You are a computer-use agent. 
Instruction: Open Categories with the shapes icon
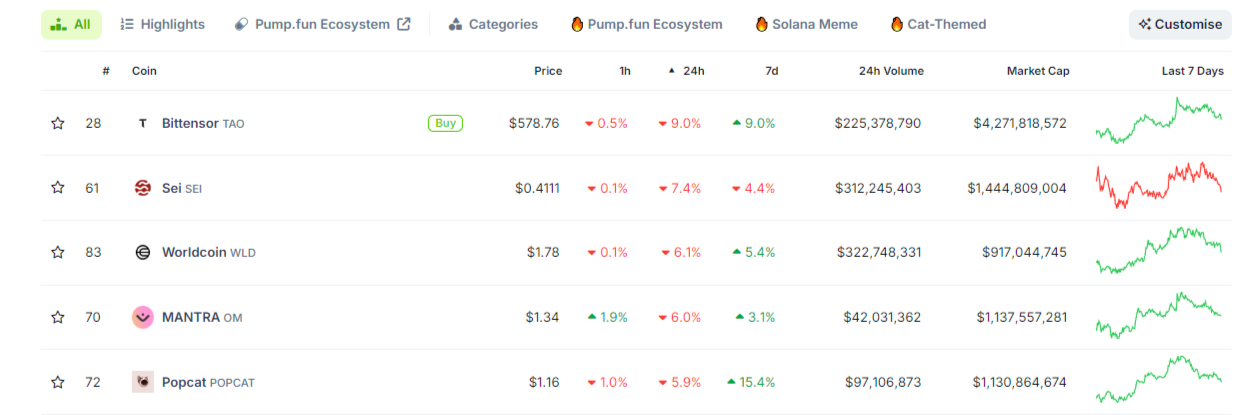[493, 24]
